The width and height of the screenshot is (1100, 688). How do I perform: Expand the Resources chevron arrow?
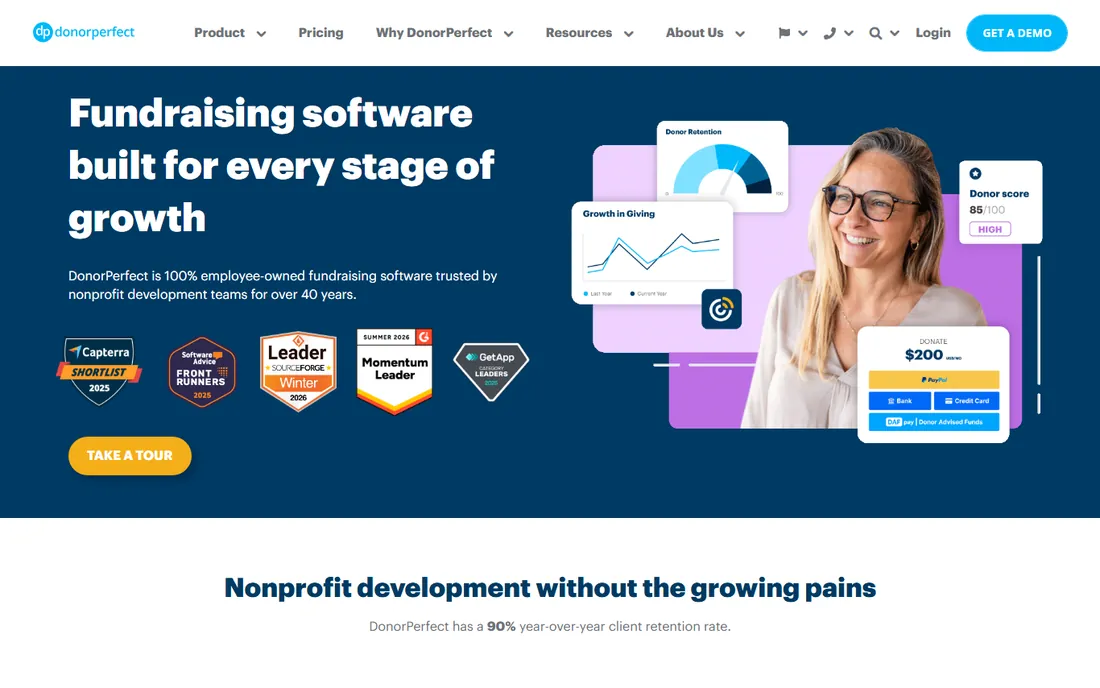pyautogui.click(x=629, y=34)
